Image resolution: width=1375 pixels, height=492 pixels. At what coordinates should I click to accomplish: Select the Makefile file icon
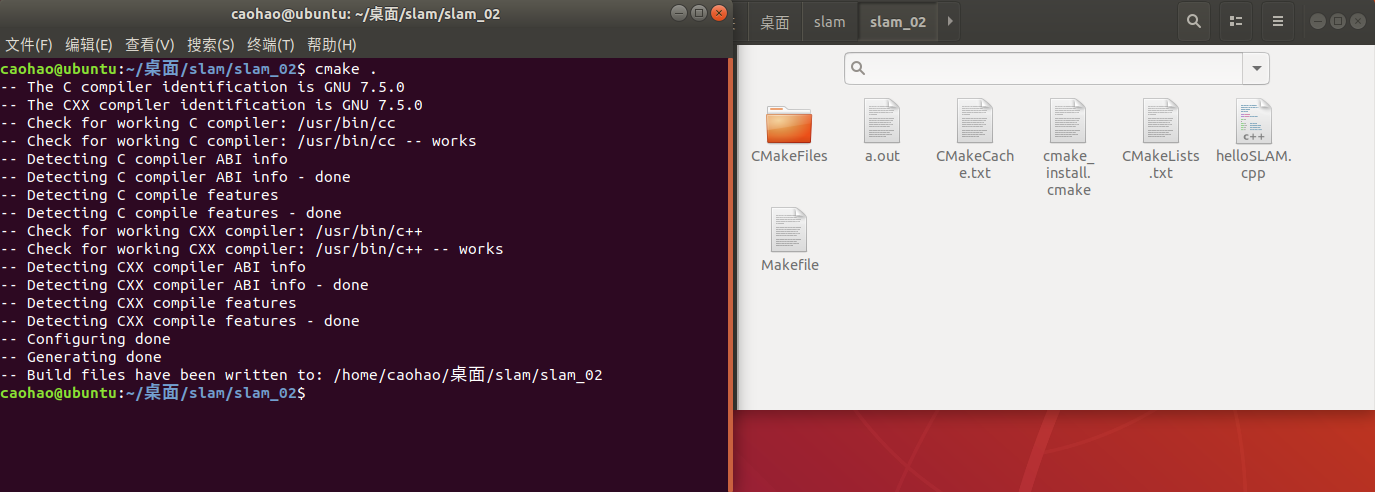pyautogui.click(x=789, y=230)
